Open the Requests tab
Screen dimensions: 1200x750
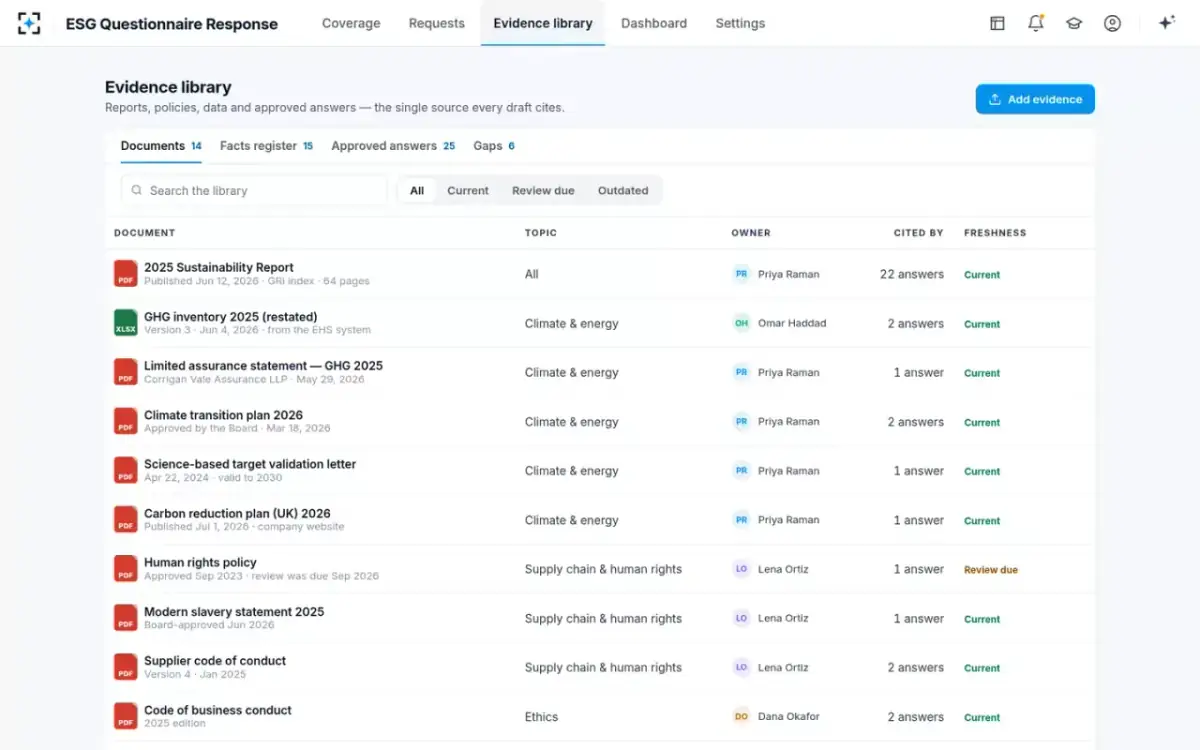coord(437,23)
